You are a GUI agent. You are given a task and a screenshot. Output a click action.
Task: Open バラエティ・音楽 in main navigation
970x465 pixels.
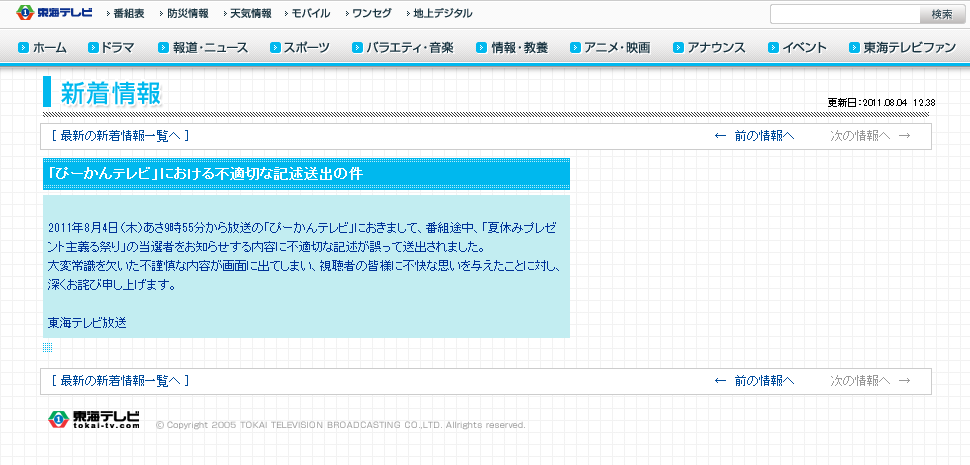(x=410, y=47)
